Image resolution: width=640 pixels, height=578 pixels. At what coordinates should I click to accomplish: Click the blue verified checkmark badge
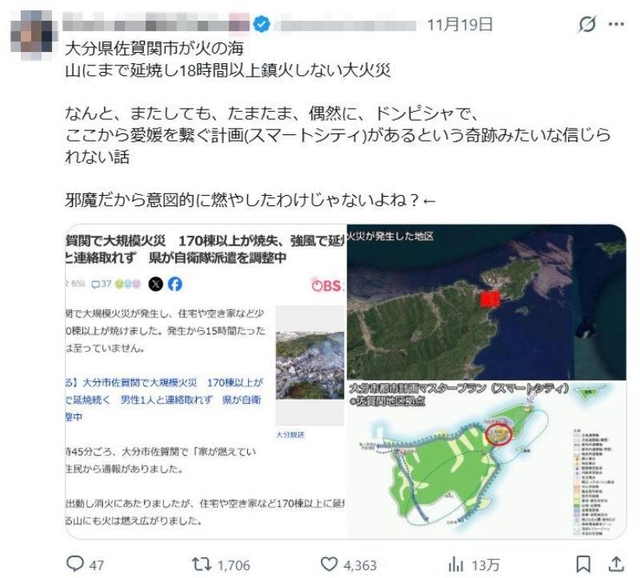[x=261, y=24]
